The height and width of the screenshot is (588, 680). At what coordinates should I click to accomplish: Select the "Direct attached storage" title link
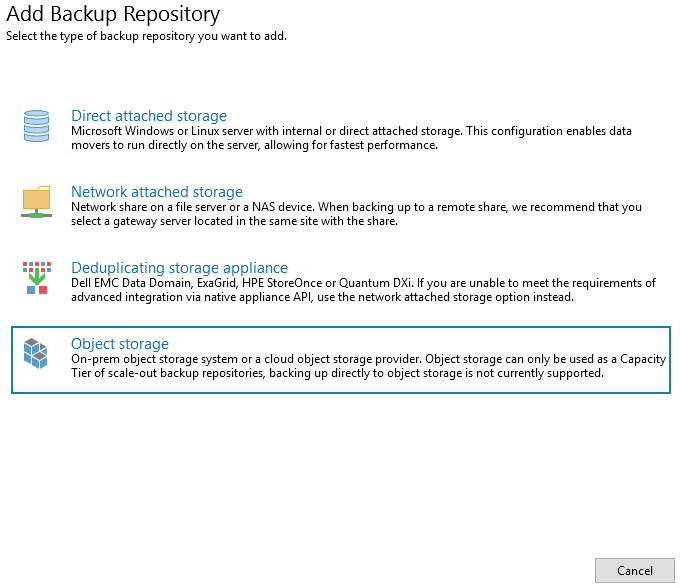coord(149,116)
